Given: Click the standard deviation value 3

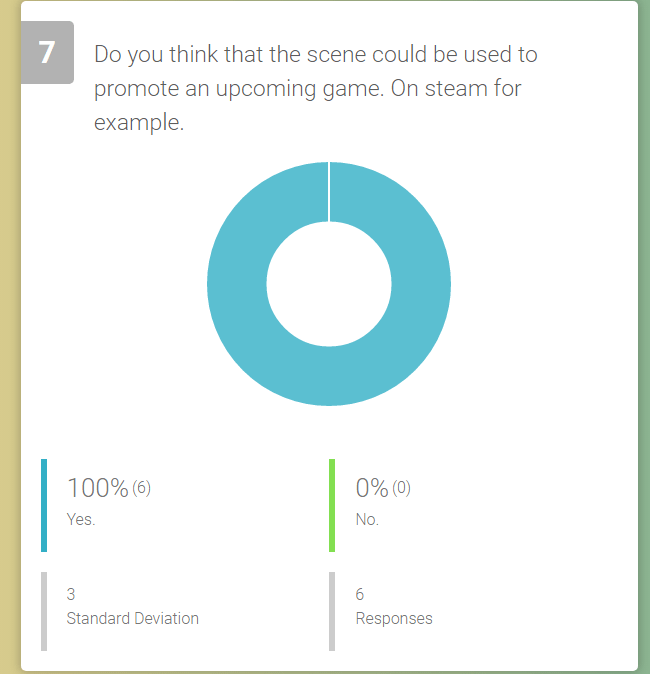Looking at the screenshot, I should coord(71,594).
